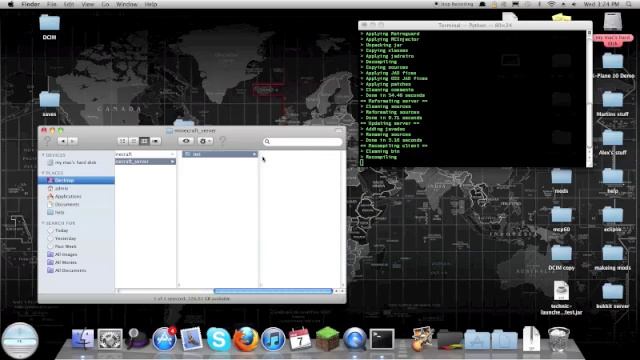Expand arrow beside minecraft_server row
The height and width of the screenshot is (360, 640).
point(173,162)
